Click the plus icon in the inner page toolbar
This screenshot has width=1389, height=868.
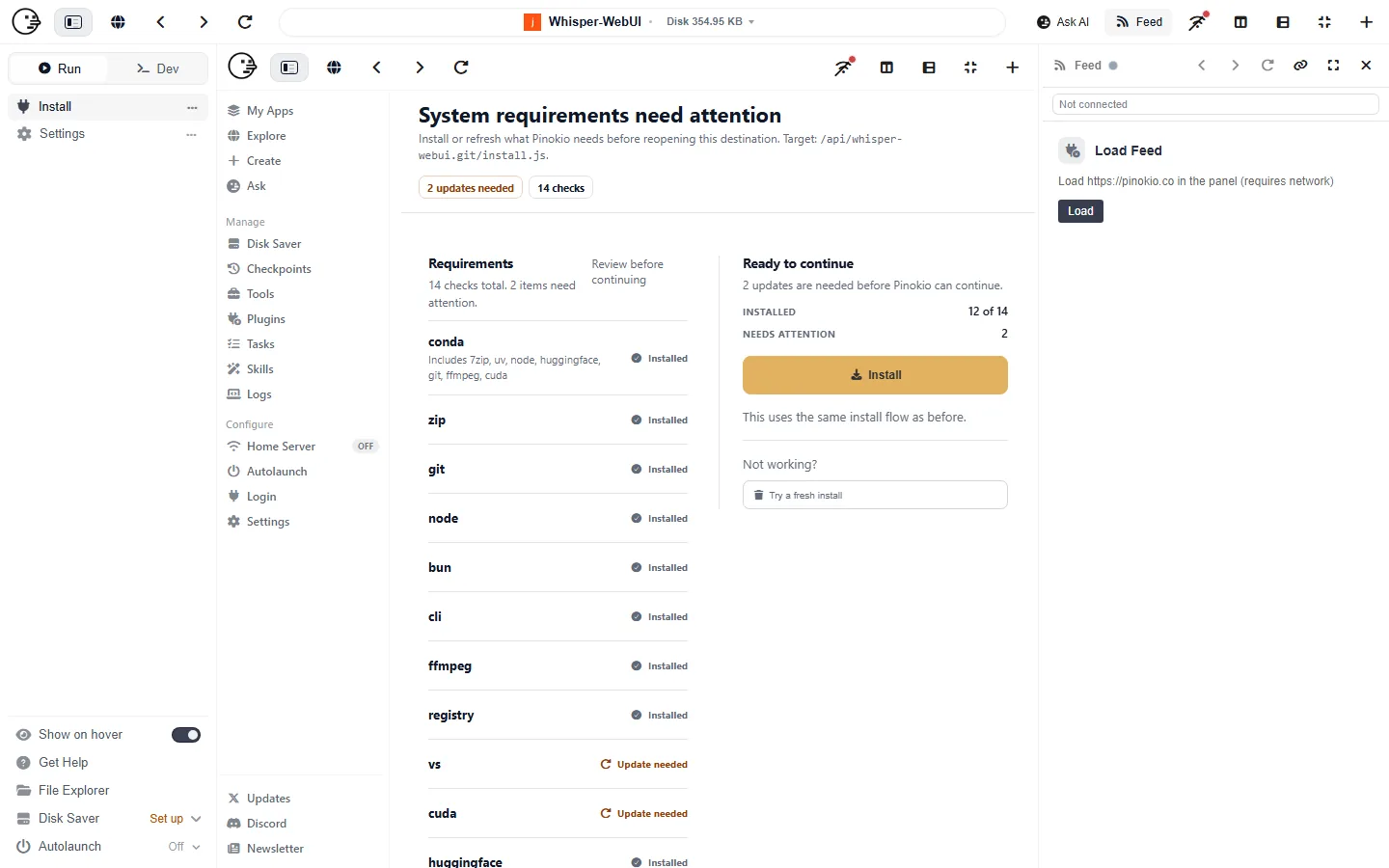coord(1012,68)
